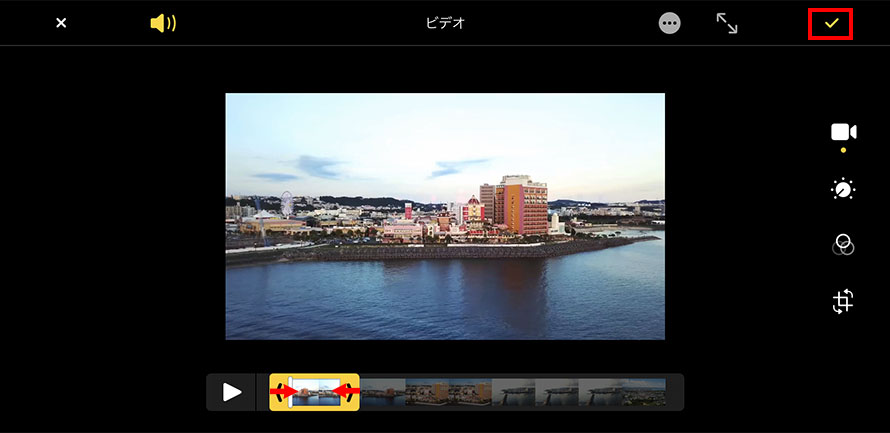This screenshot has height=433, width=890.
Task: Open the filters three-circles tool
Action: (843, 245)
